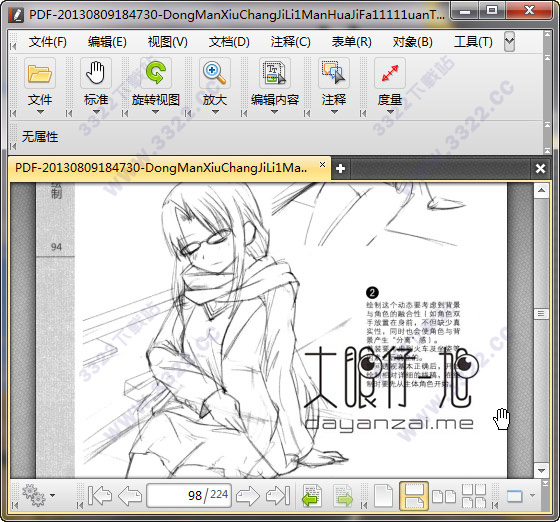Open the 视图(V) menu
The width and height of the screenshot is (560, 522).
(168, 42)
